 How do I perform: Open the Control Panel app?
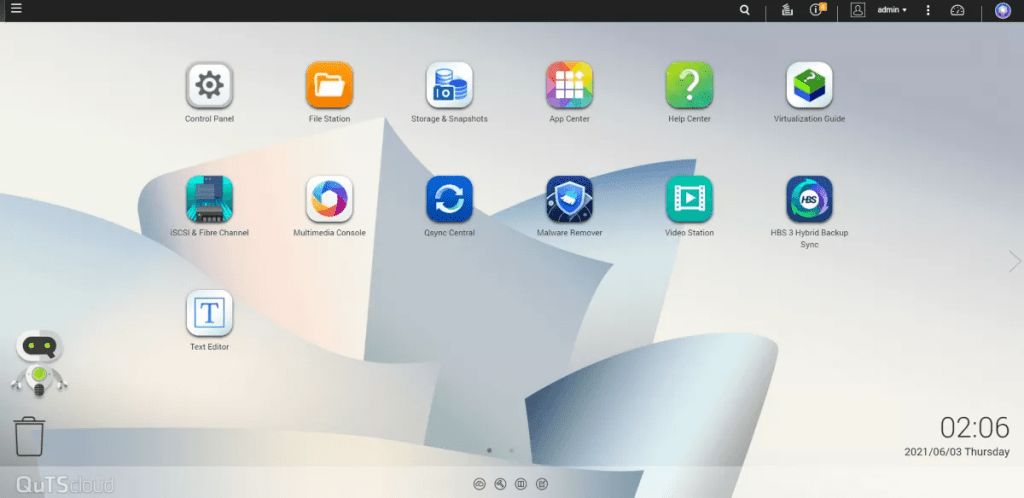pyautogui.click(x=209, y=86)
